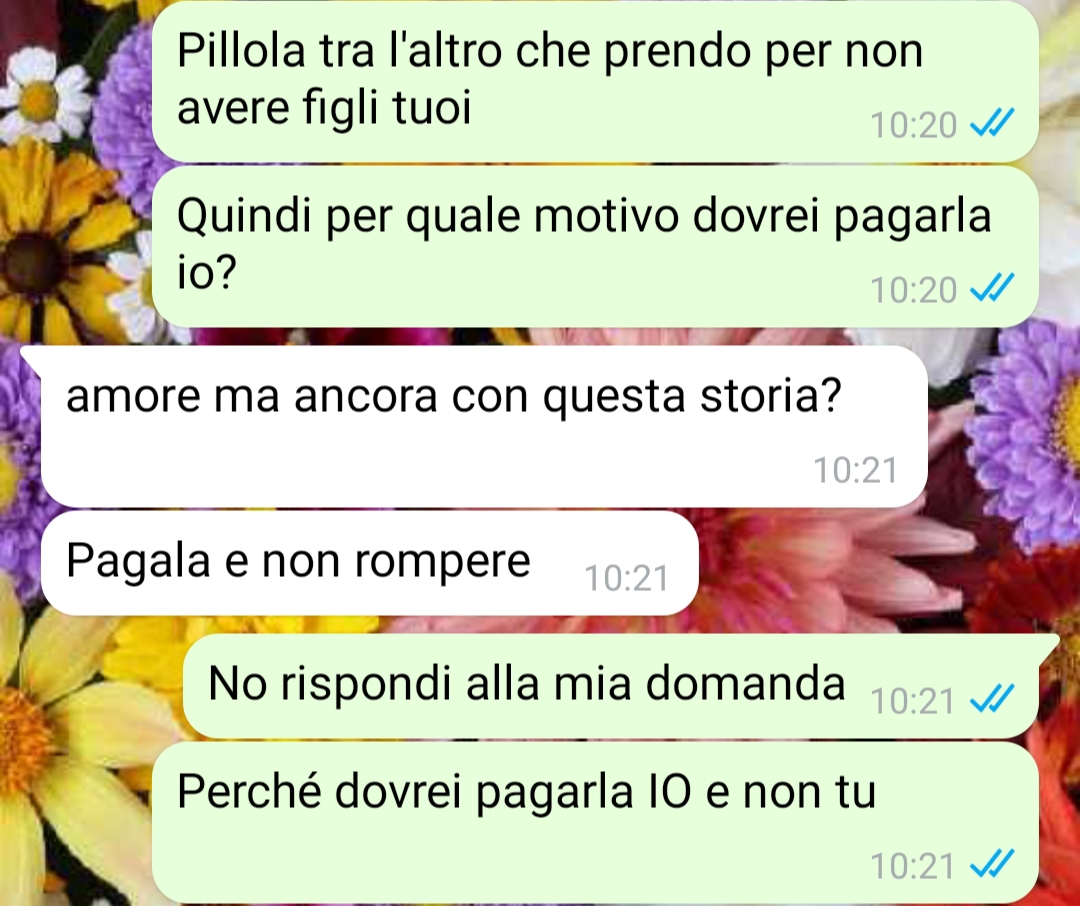The image size is (1080, 906).
Task: Tap the word 'storia?' in the received message
Action: [x=771, y=395]
